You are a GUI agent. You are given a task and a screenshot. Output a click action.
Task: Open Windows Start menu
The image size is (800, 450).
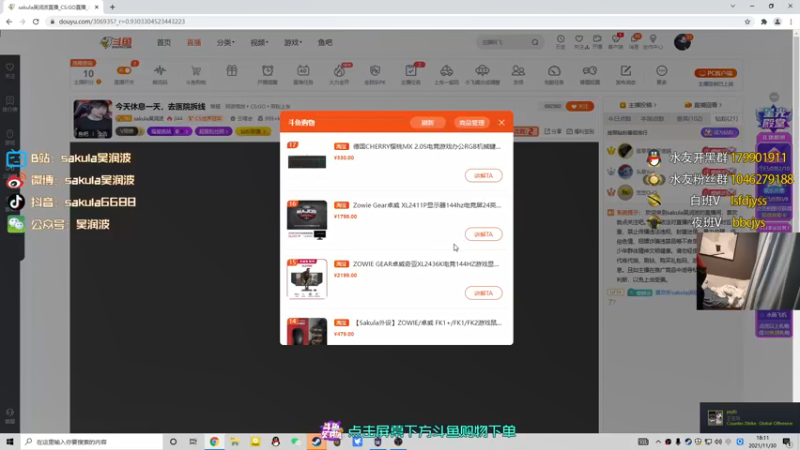10,442
